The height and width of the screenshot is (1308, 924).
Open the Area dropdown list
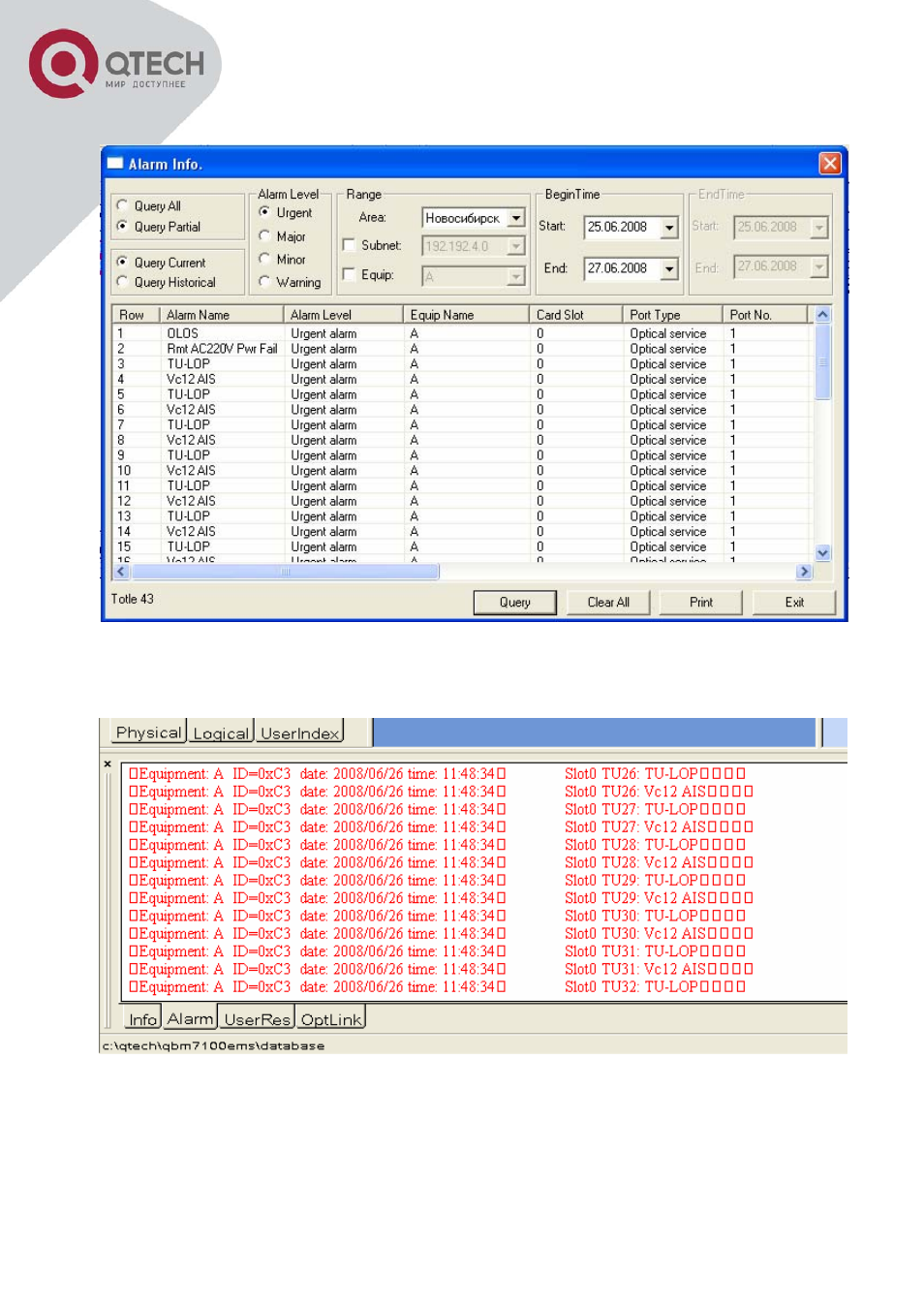point(516,218)
